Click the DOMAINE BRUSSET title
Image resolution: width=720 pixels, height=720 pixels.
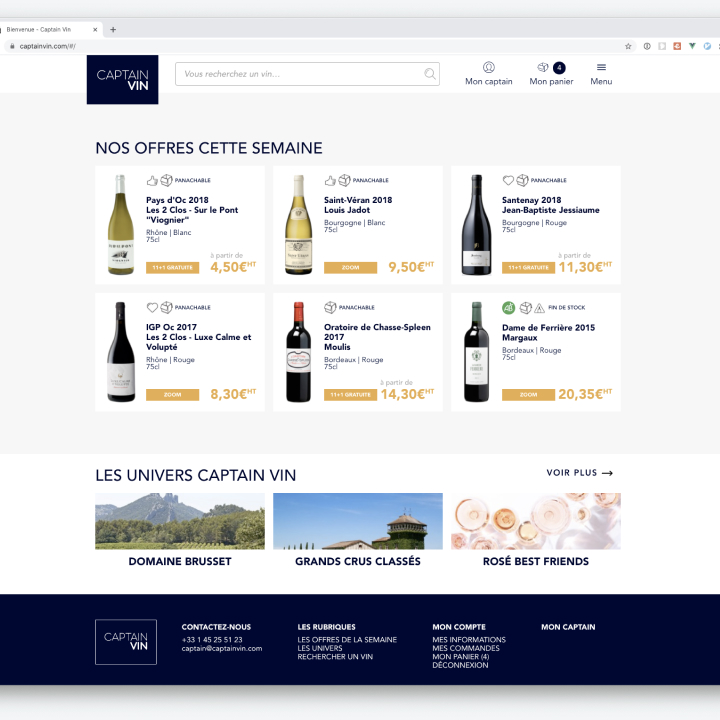[180, 562]
